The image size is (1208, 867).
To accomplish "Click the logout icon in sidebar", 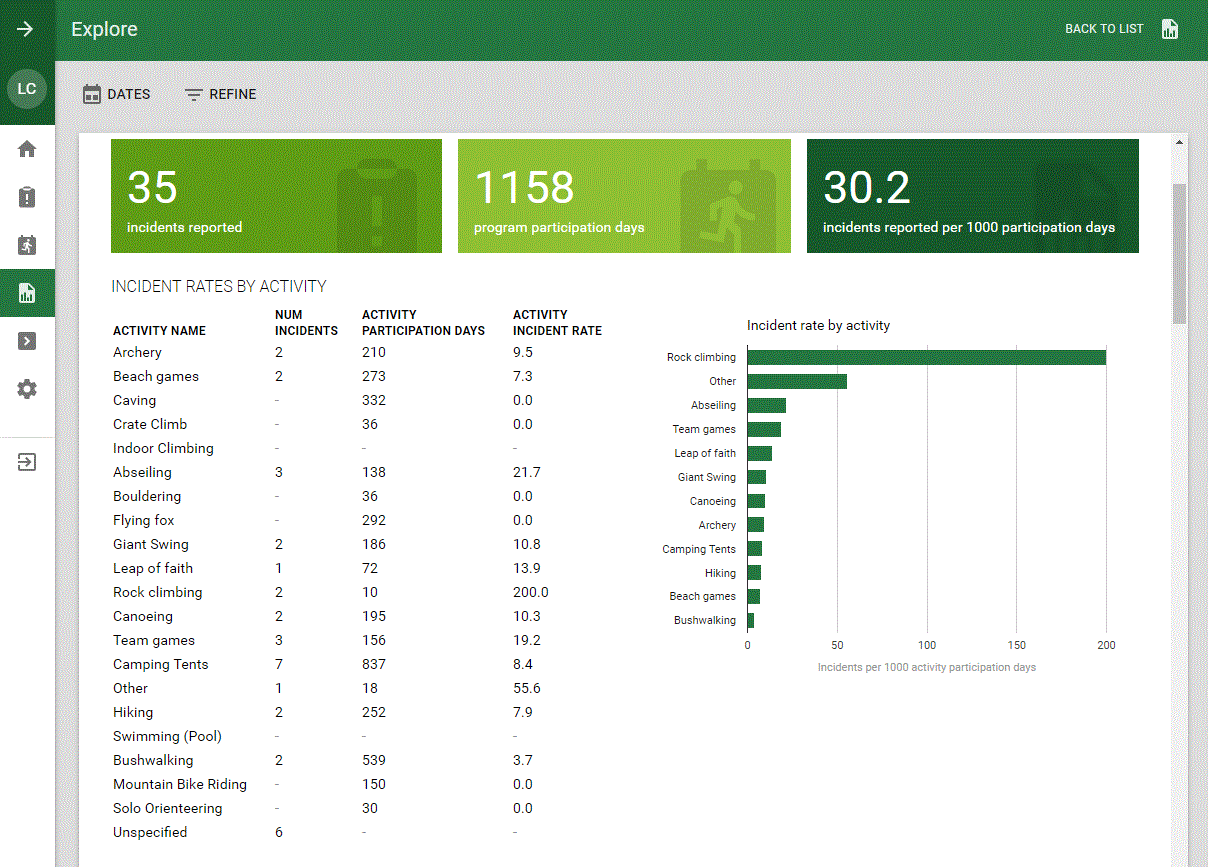I will click(x=27, y=463).
